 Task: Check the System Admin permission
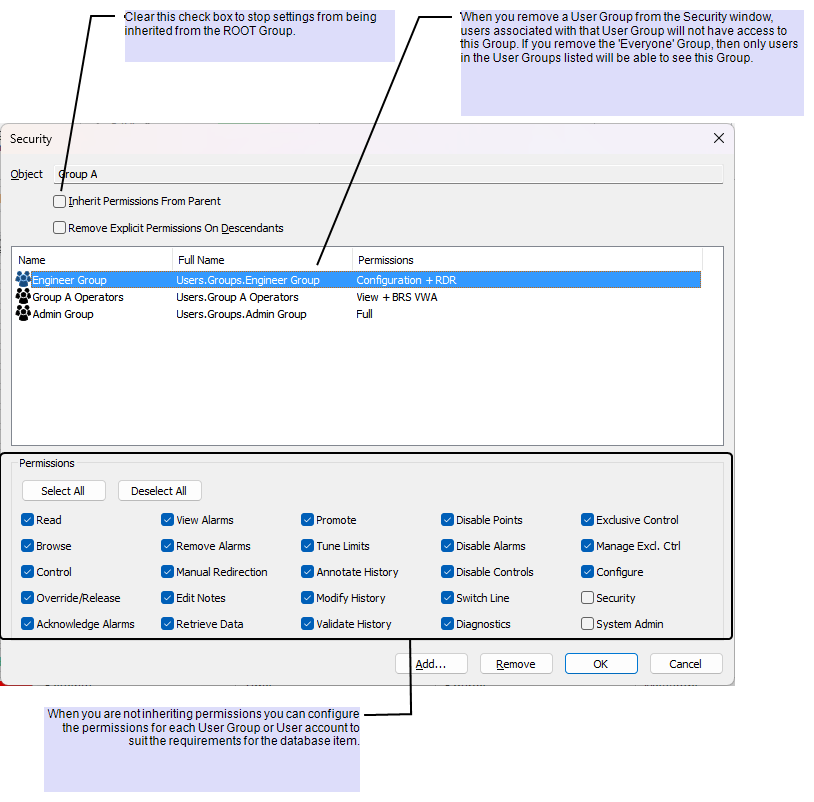(588, 624)
